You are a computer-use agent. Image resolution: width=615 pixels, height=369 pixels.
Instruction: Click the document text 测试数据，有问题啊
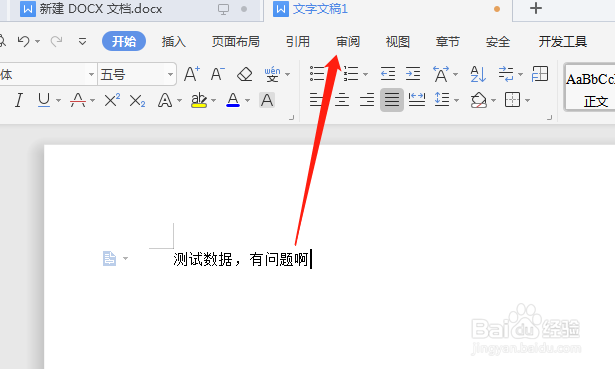tap(240, 259)
